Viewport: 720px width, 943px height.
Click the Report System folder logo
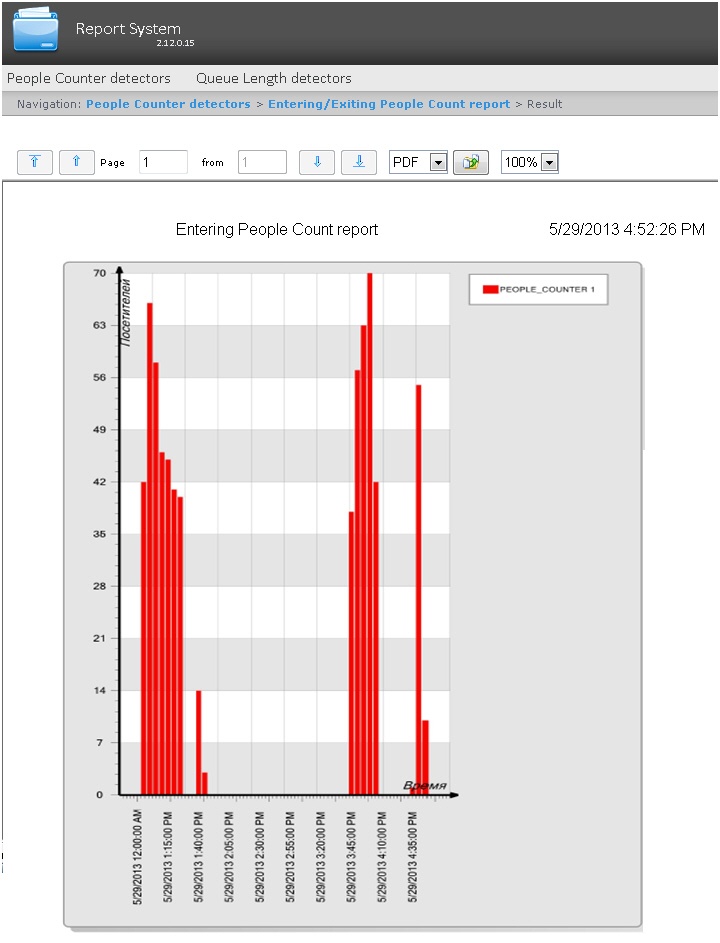[x=36, y=31]
